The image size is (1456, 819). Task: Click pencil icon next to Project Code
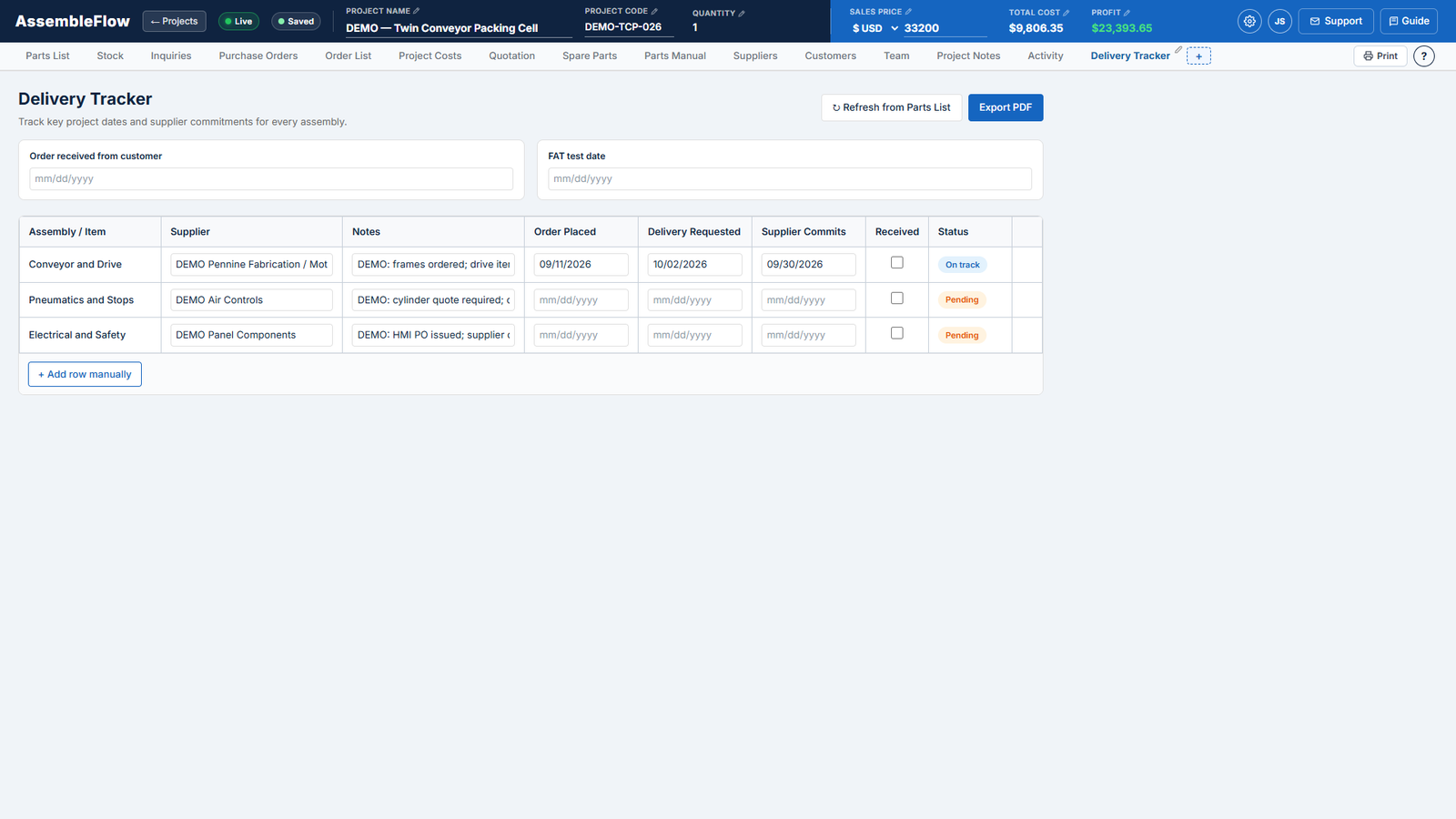654,11
